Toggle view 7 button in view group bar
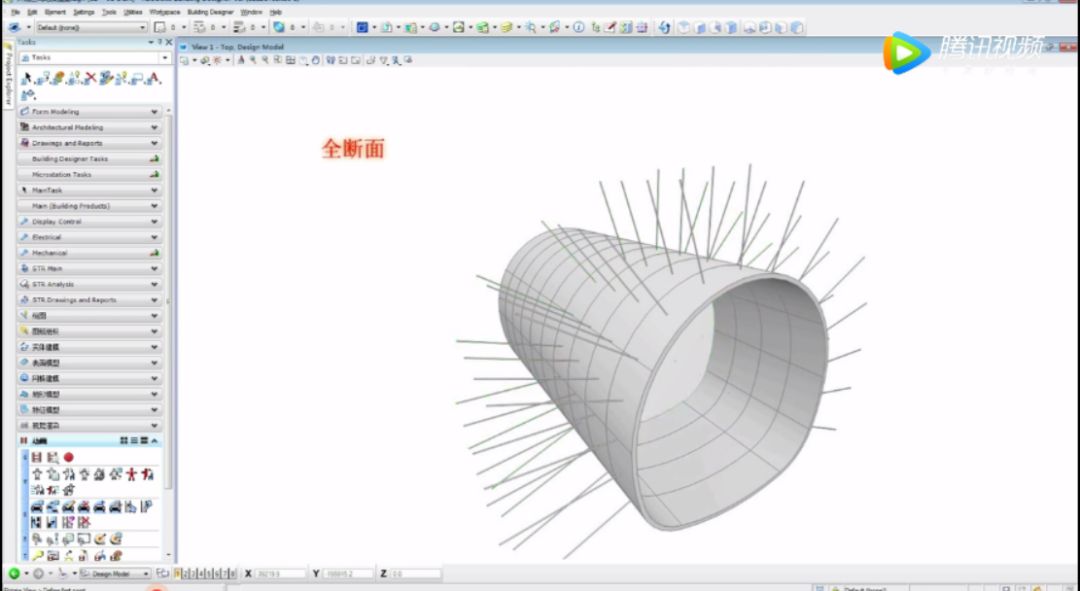The image size is (1080, 591). coord(224,573)
